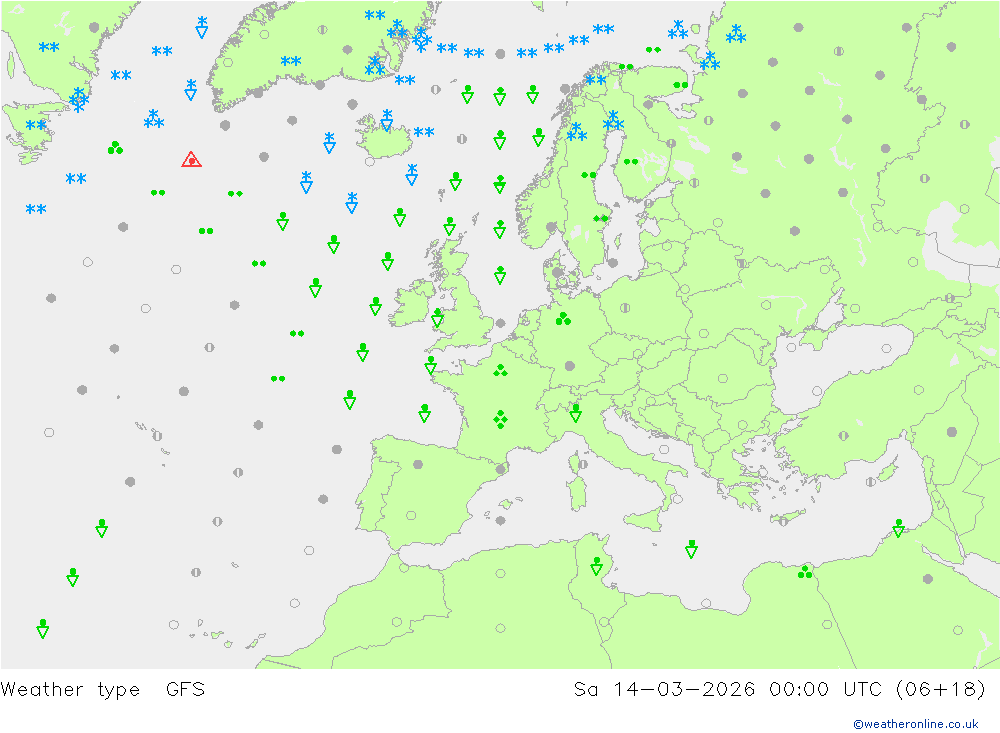Select the 'Weather type GFS' caption
This screenshot has height=733, width=1000.
pyautogui.click(x=103, y=690)
